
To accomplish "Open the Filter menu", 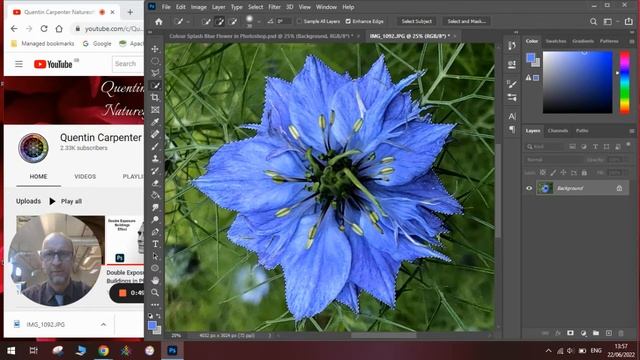I will point(274,7).
